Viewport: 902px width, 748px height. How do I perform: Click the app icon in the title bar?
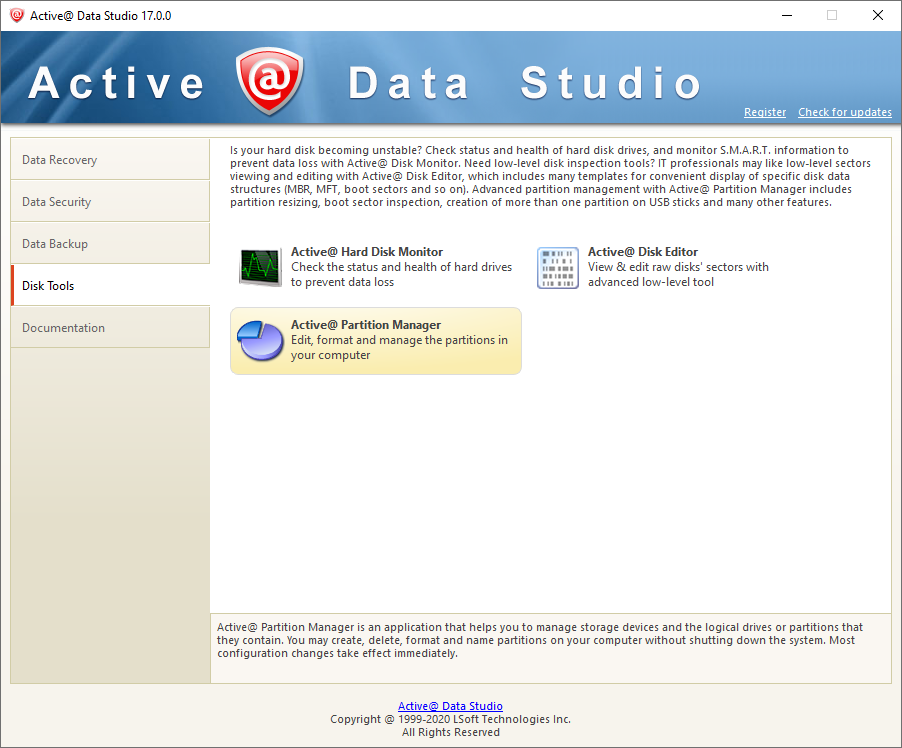pos(17,16)
